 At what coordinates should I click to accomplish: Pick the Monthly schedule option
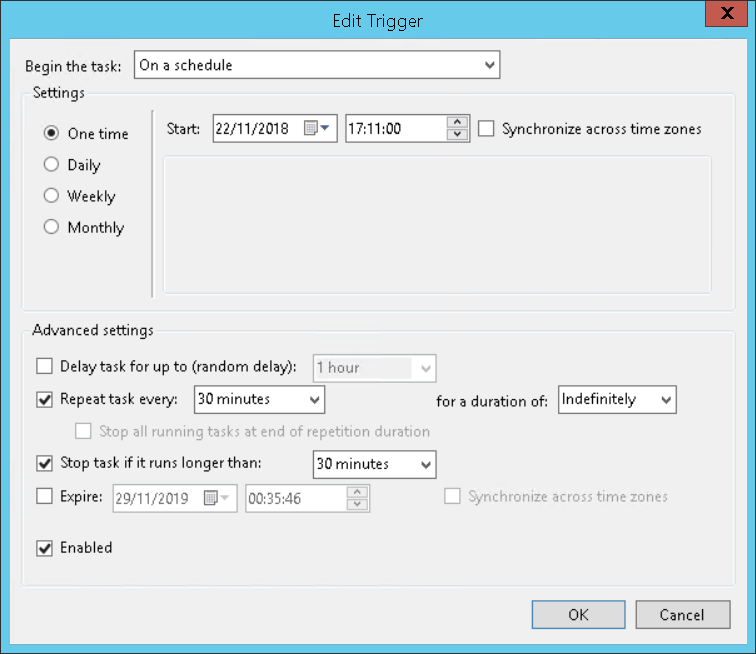pyautogui.click(x=52, y=227)
